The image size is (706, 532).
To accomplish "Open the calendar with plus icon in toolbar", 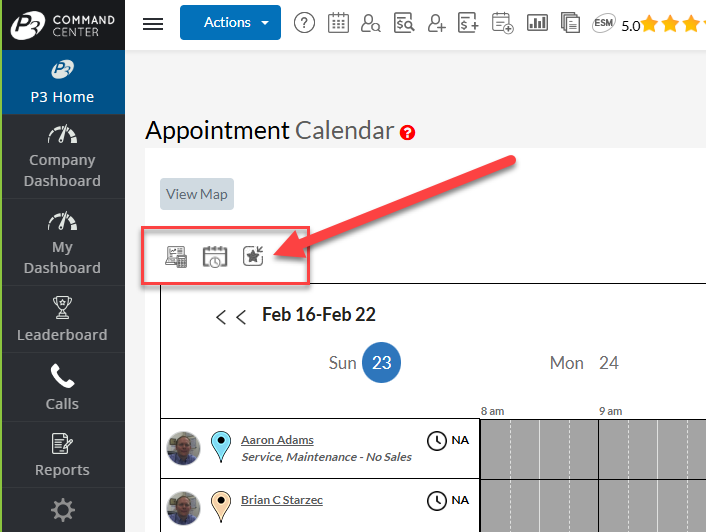I will 502,24.
